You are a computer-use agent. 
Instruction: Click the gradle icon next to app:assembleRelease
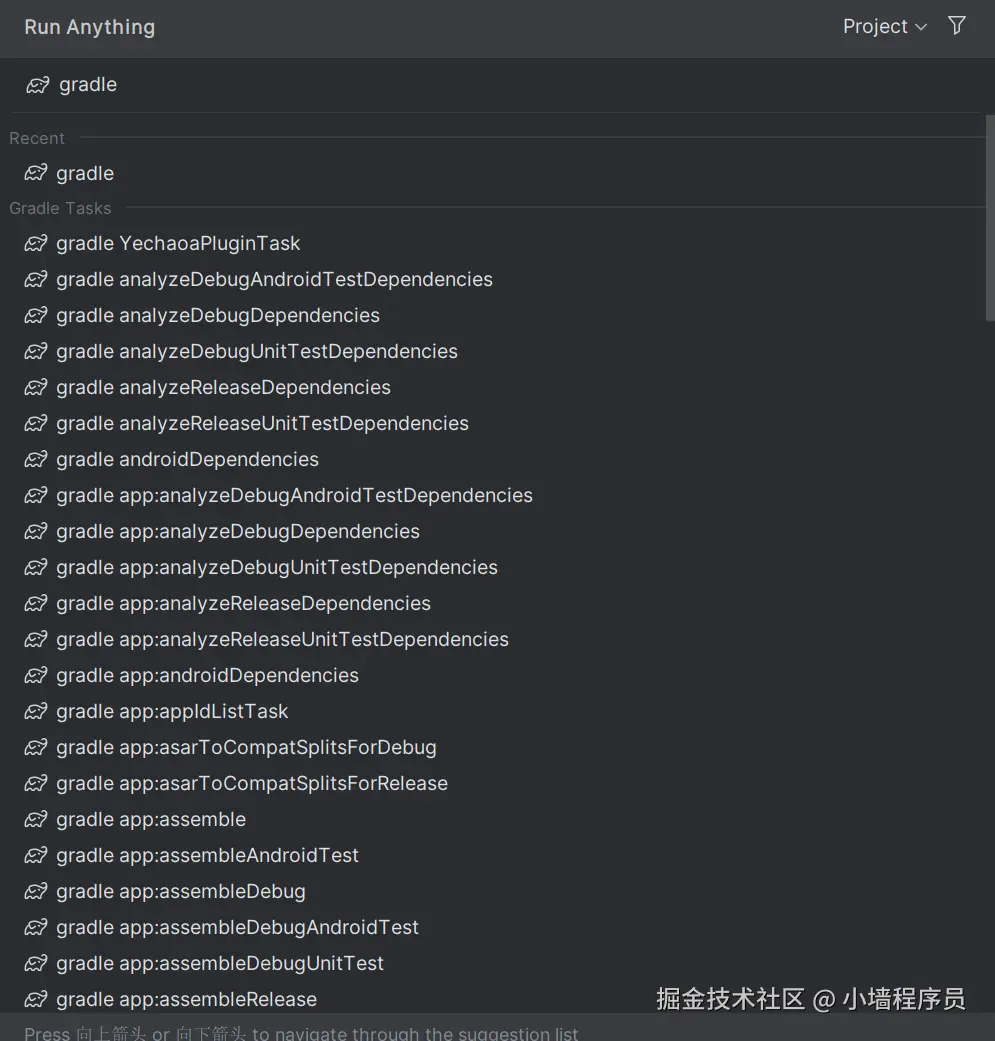pos(35,999)
